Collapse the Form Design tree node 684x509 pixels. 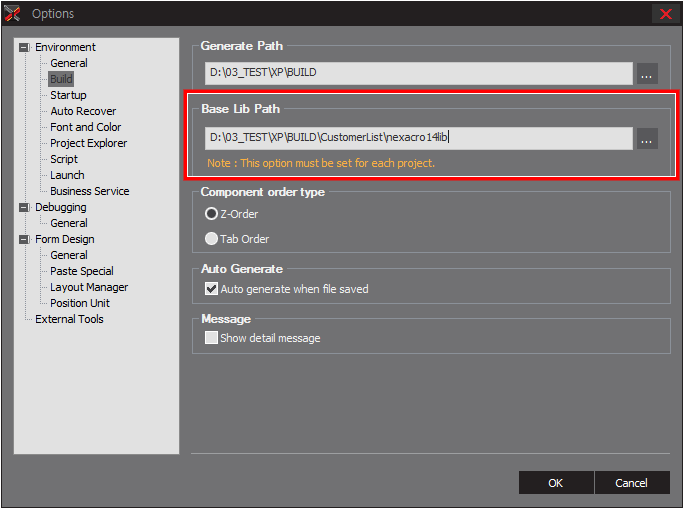(25, 239)
